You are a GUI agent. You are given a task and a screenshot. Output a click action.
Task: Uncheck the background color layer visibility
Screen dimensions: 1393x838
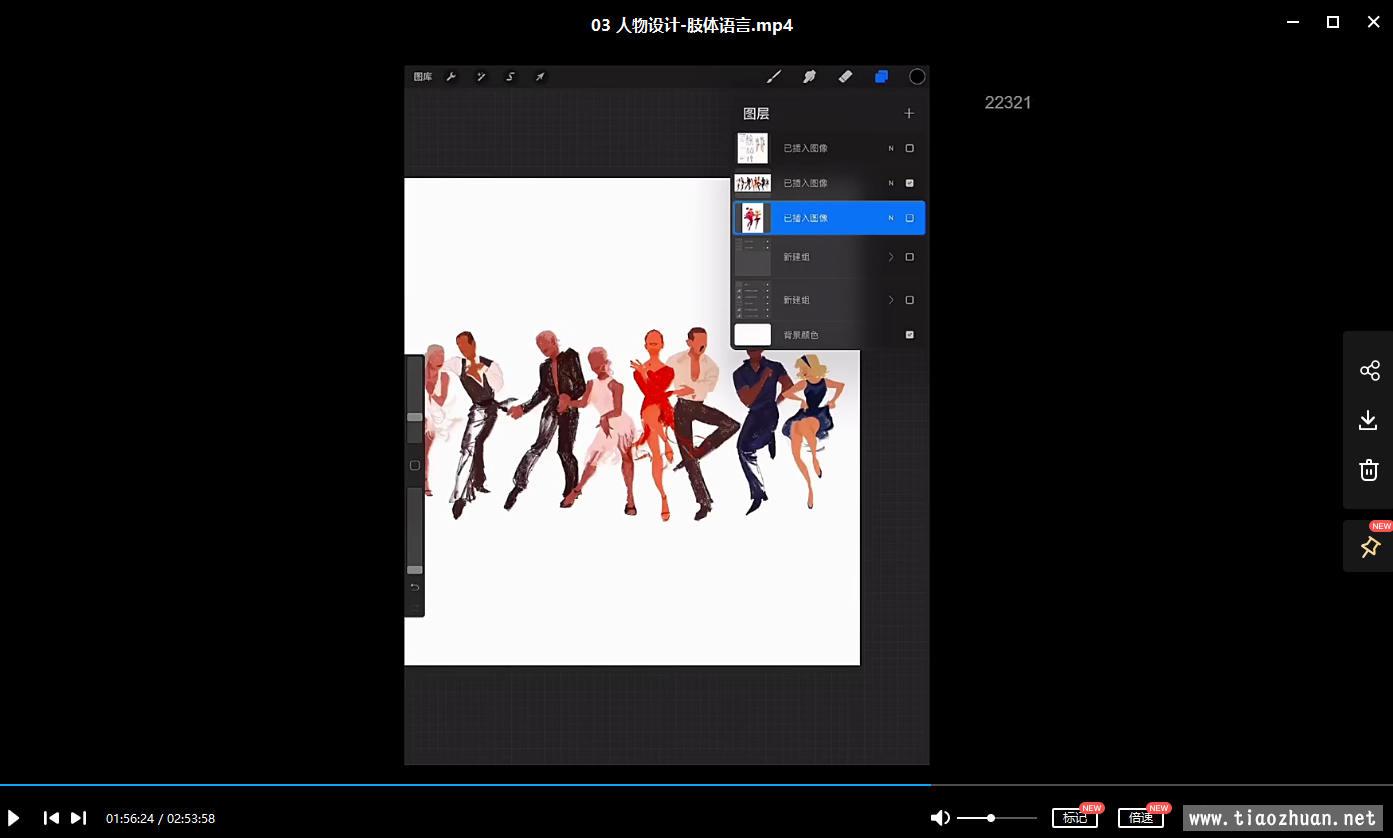[909, 335]
